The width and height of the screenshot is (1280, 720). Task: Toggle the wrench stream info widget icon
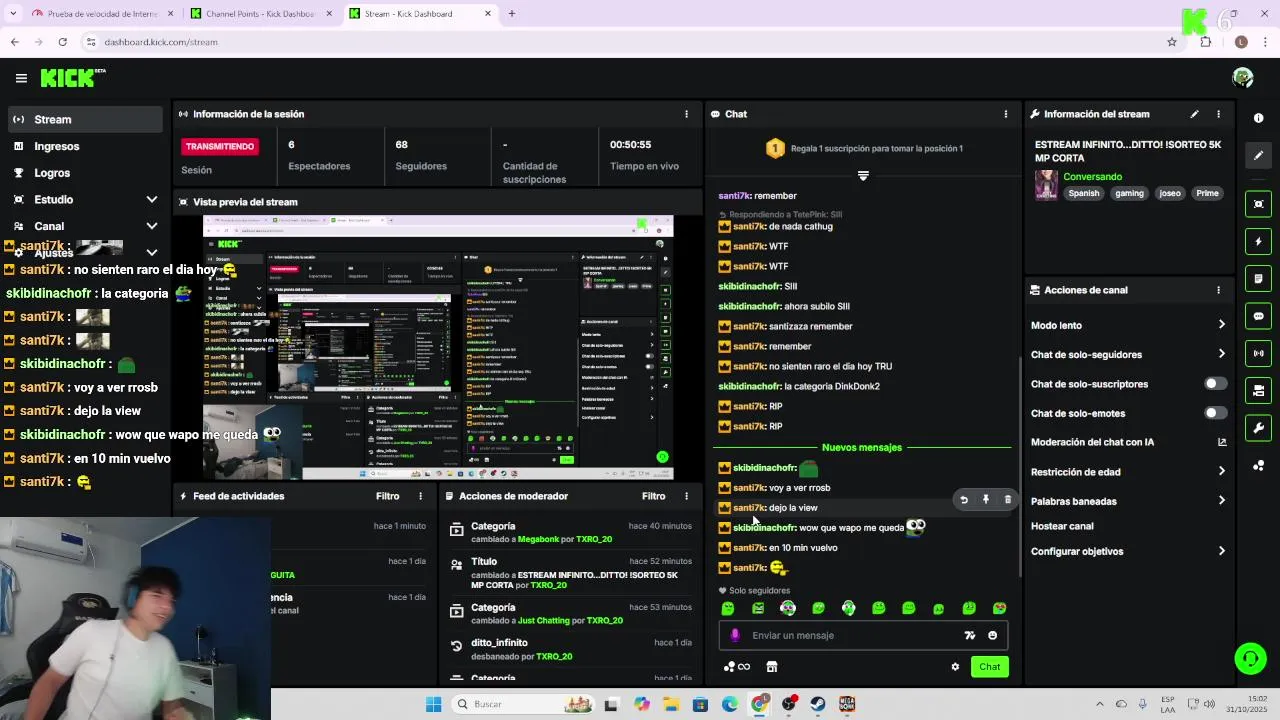point(1258,428)
